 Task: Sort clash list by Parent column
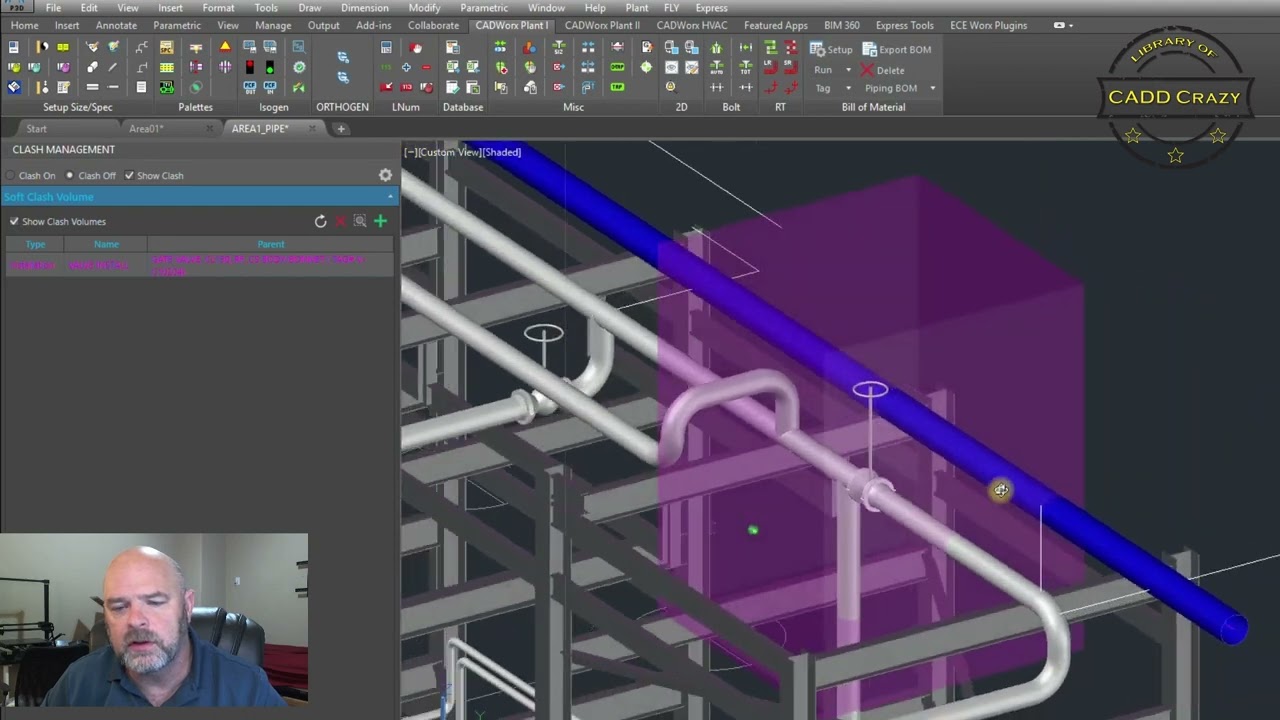[271, 244]
